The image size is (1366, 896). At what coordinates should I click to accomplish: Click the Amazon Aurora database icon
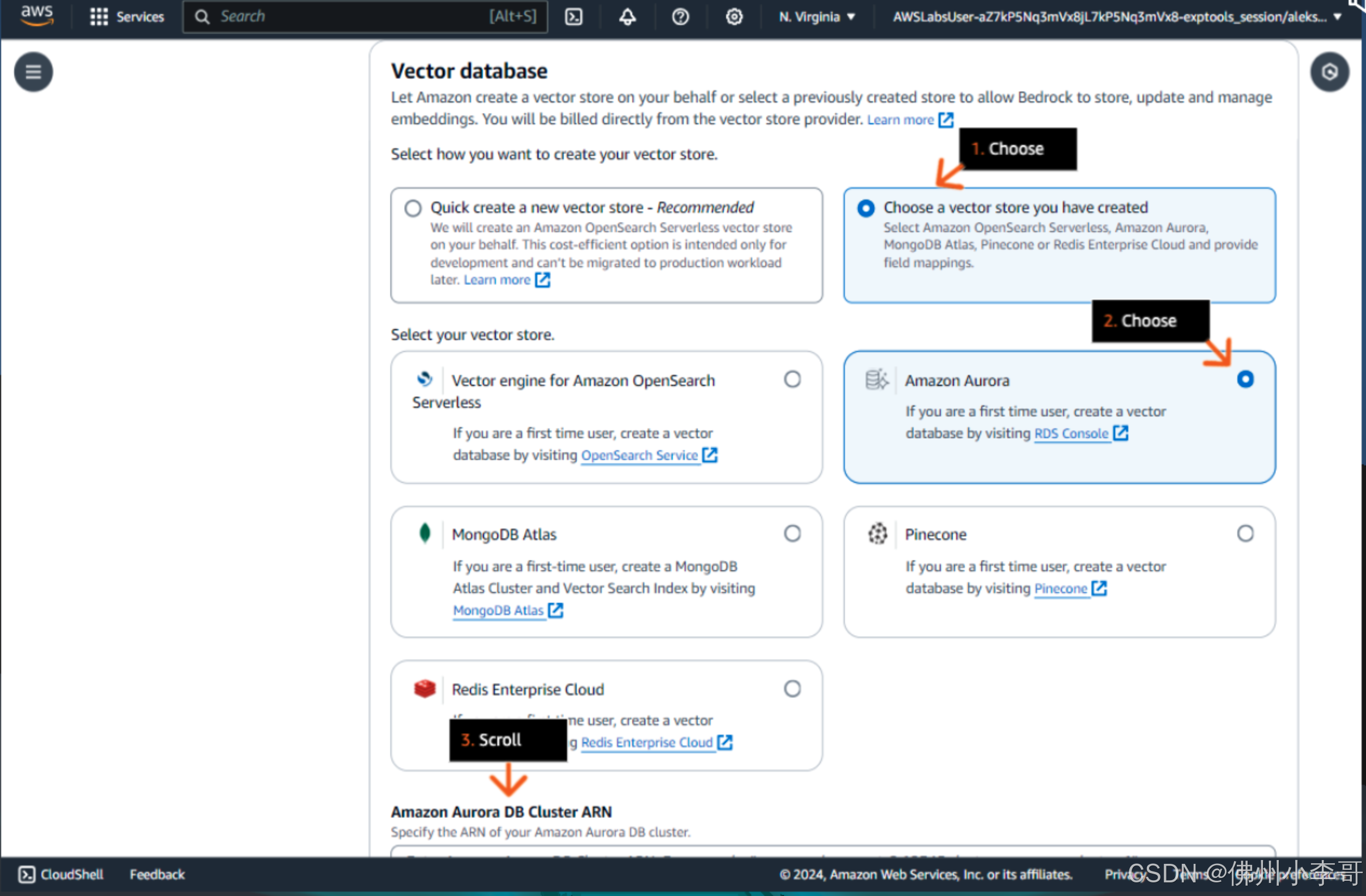pyautogui.click(x=877, y=379)
